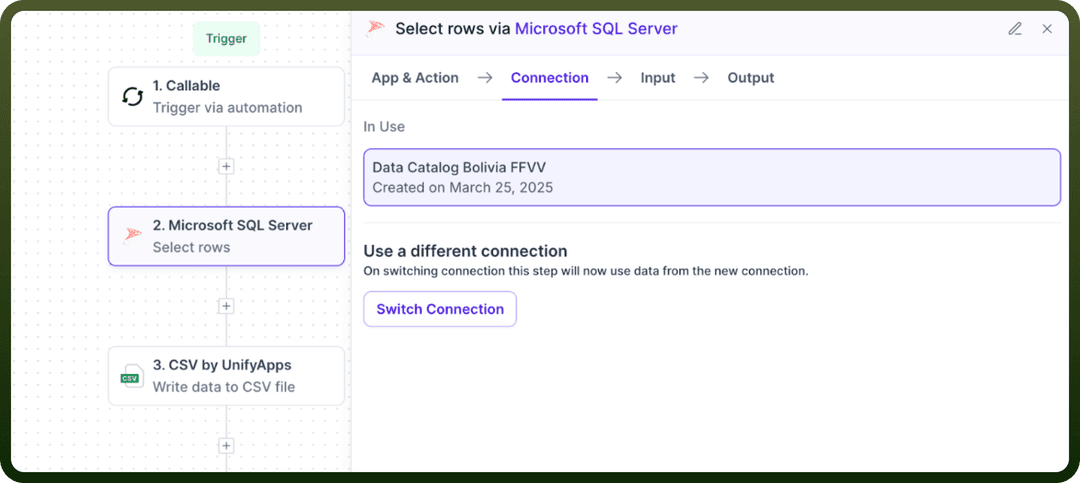1080x483 pixels.
Task: Add step below CSV by UnifyApps
Action: tap(226, 446)
